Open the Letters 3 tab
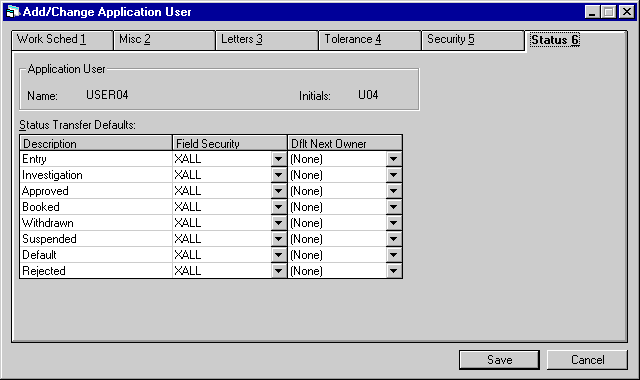 [267, 40]
